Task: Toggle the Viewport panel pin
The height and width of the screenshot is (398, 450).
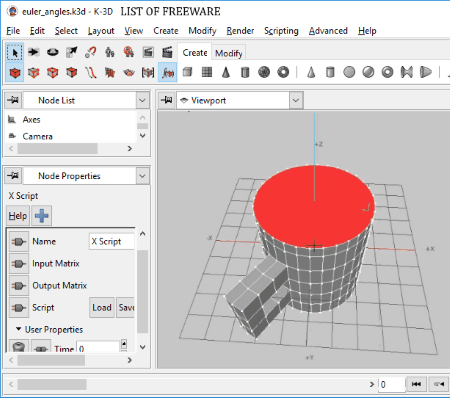Action: 167,100
